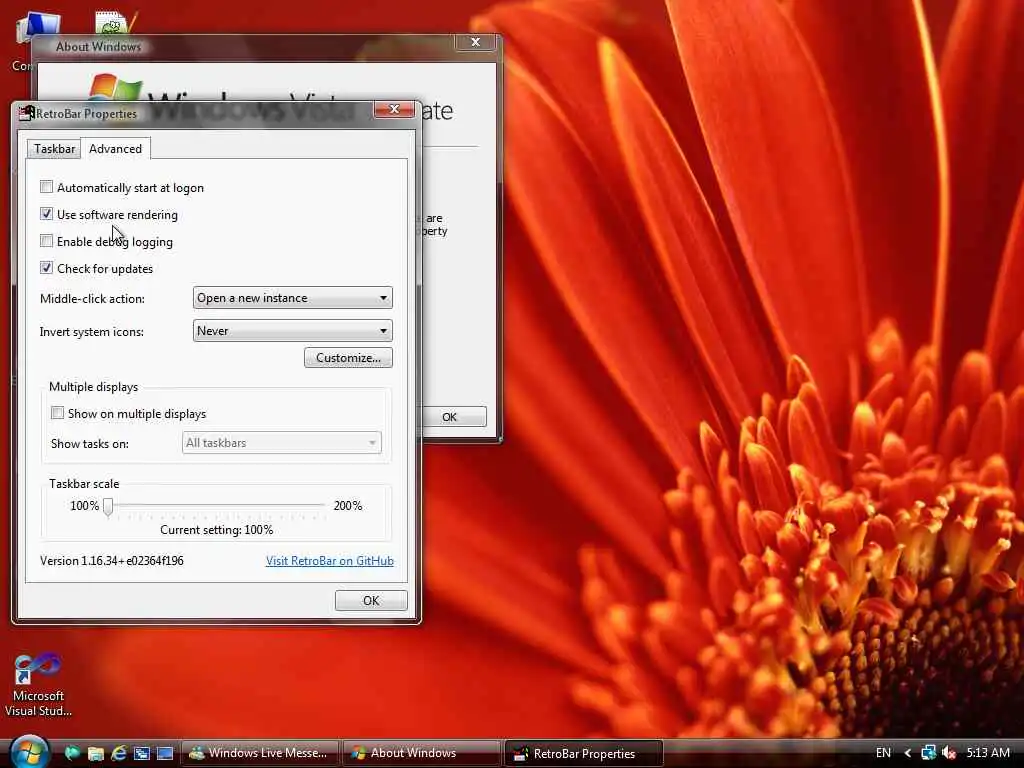The image size is (1024, 768).
Task: Open the folder icon in quick launch
Action: click(96, 754)
